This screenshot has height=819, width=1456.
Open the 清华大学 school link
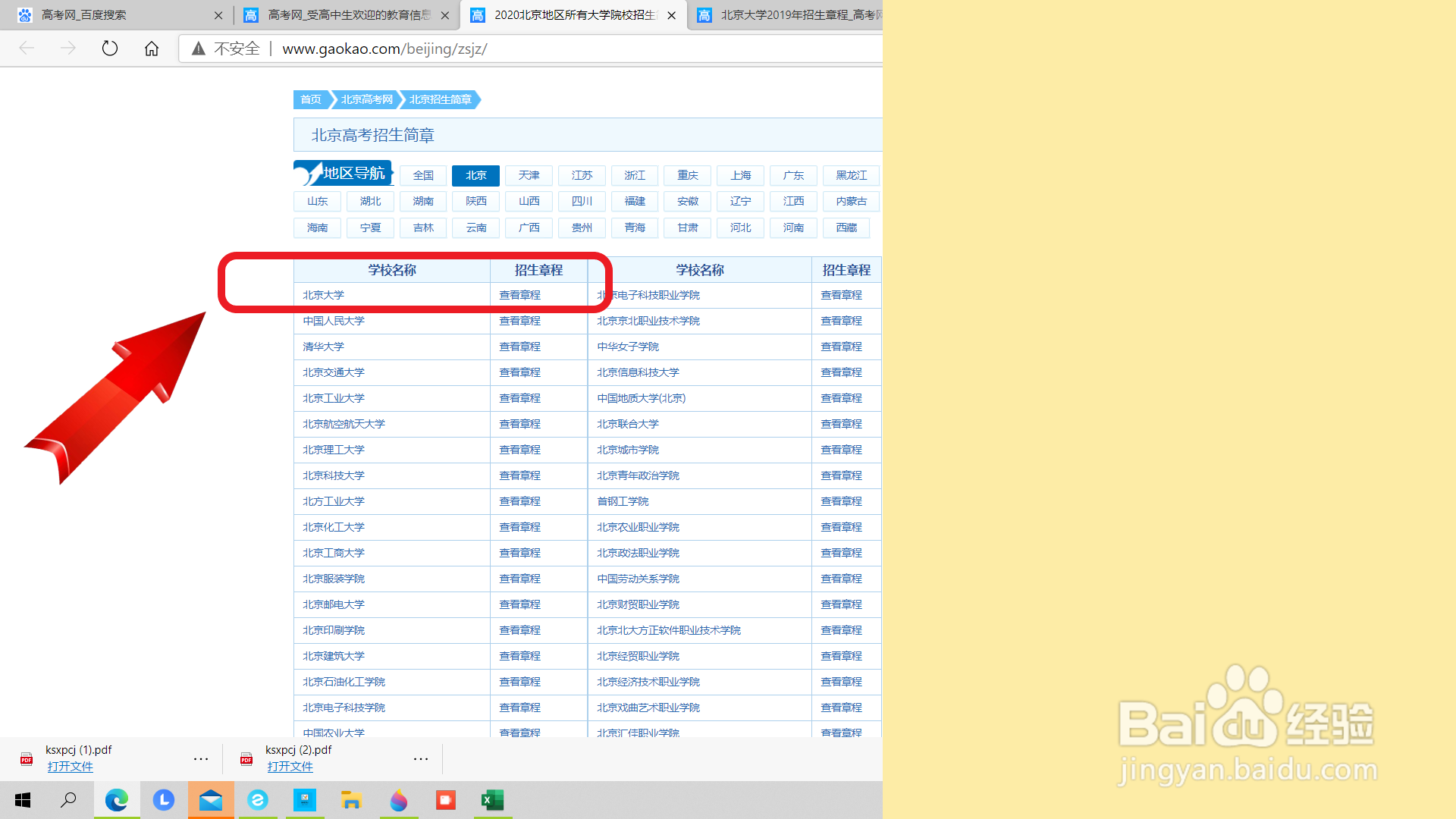click(323, 347)
